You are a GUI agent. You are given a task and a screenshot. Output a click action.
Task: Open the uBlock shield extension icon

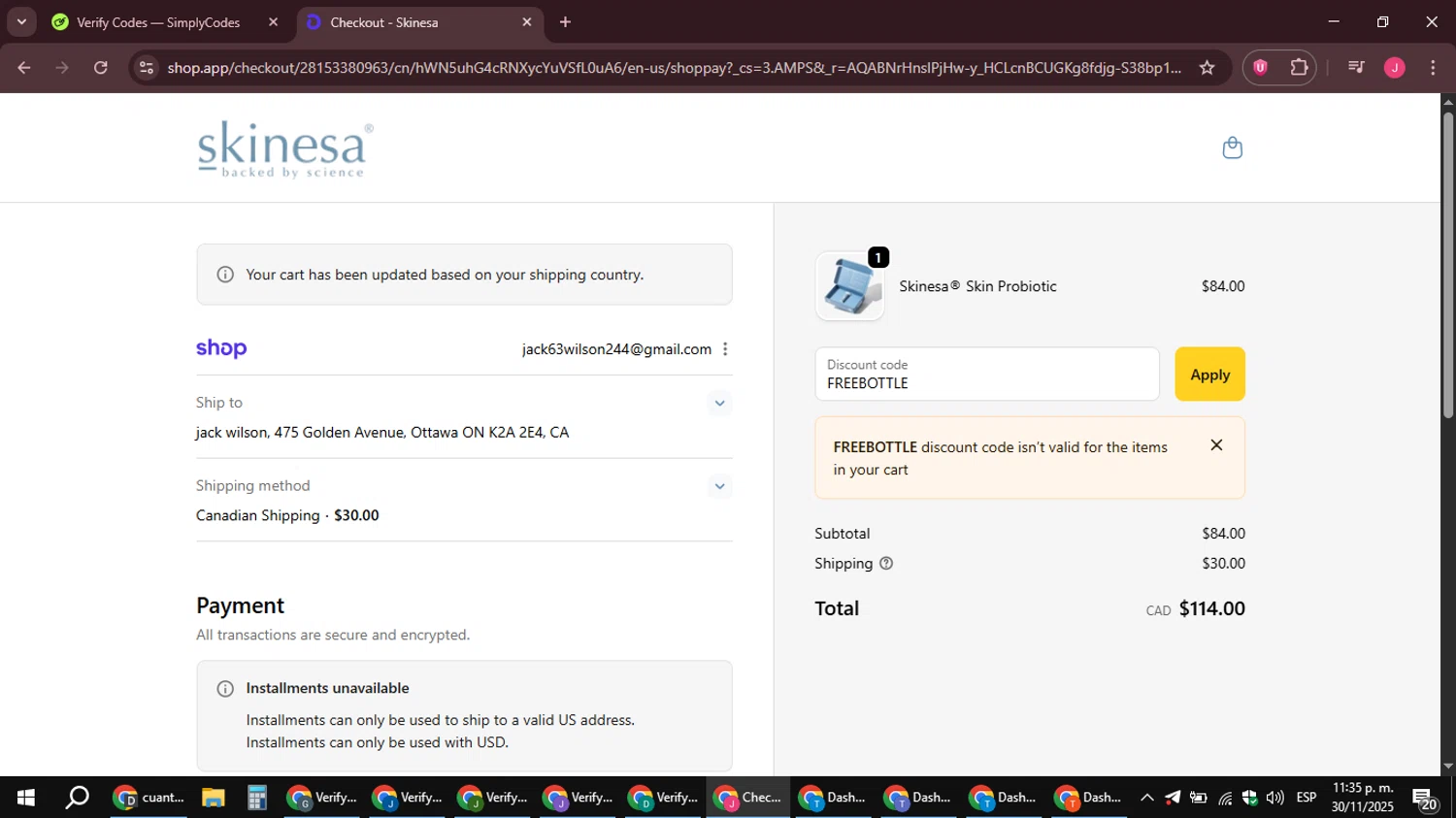coord(1260,68)
